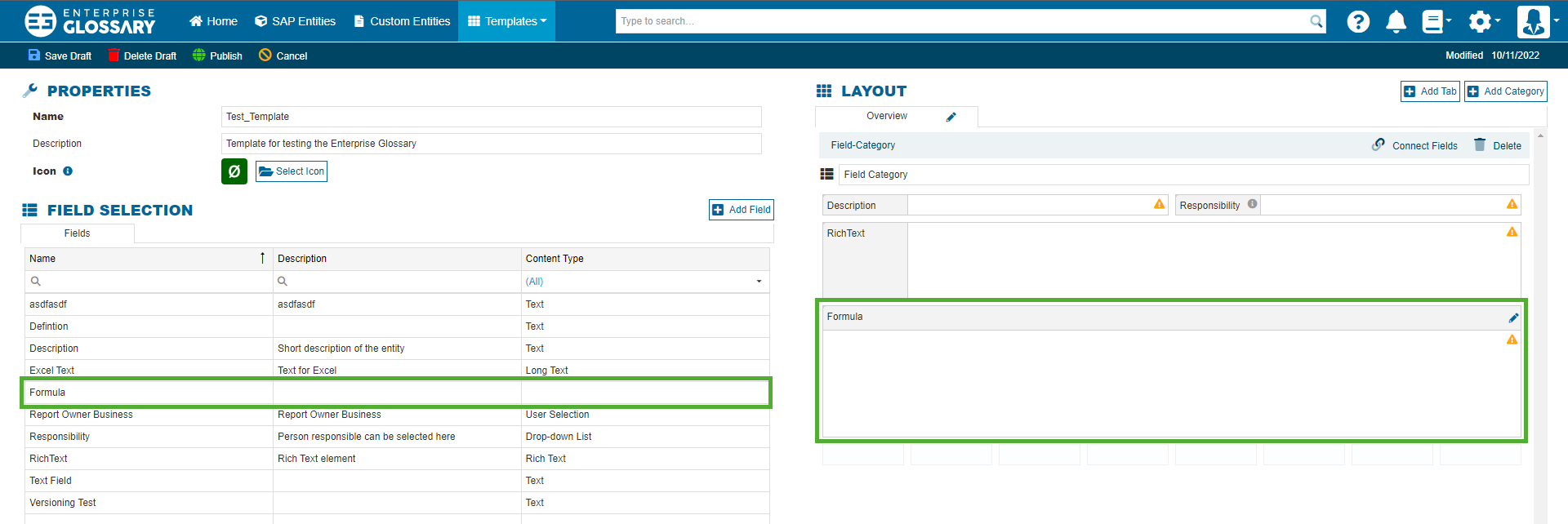
Task: Select the RichText field row
Action: [x=397, y=459]
